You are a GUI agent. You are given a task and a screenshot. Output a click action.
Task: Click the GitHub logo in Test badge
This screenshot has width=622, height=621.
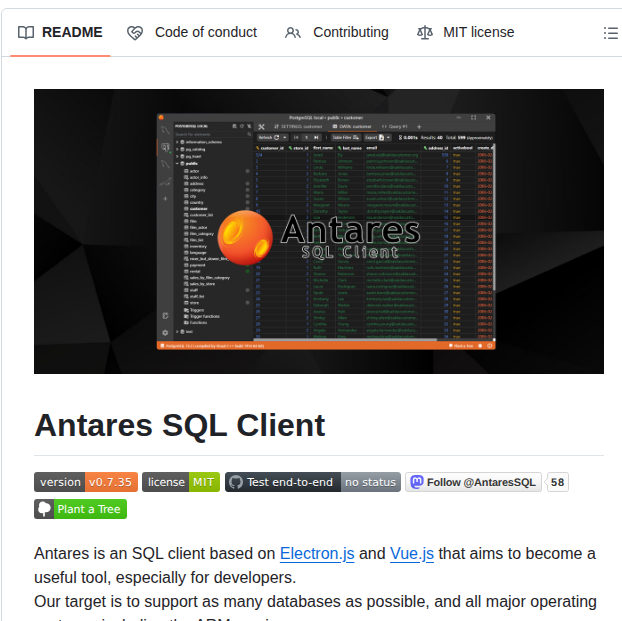(236, 482)
